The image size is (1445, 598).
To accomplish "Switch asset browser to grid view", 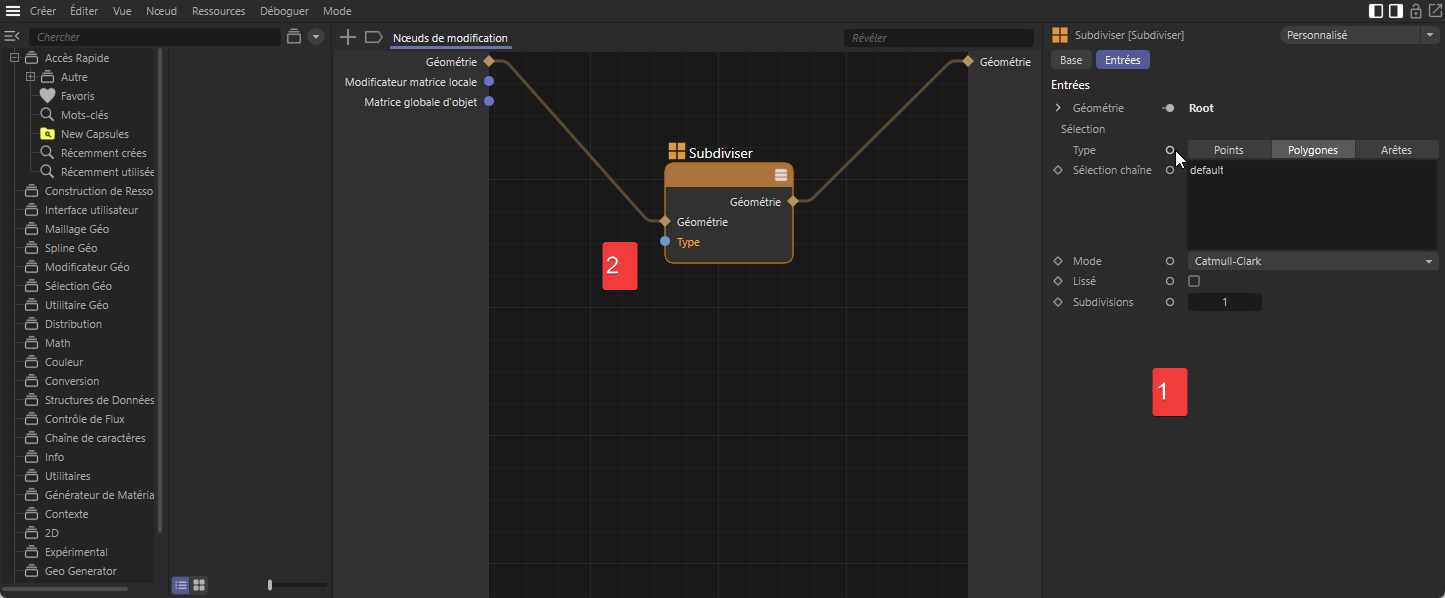I will coord(199,585).
